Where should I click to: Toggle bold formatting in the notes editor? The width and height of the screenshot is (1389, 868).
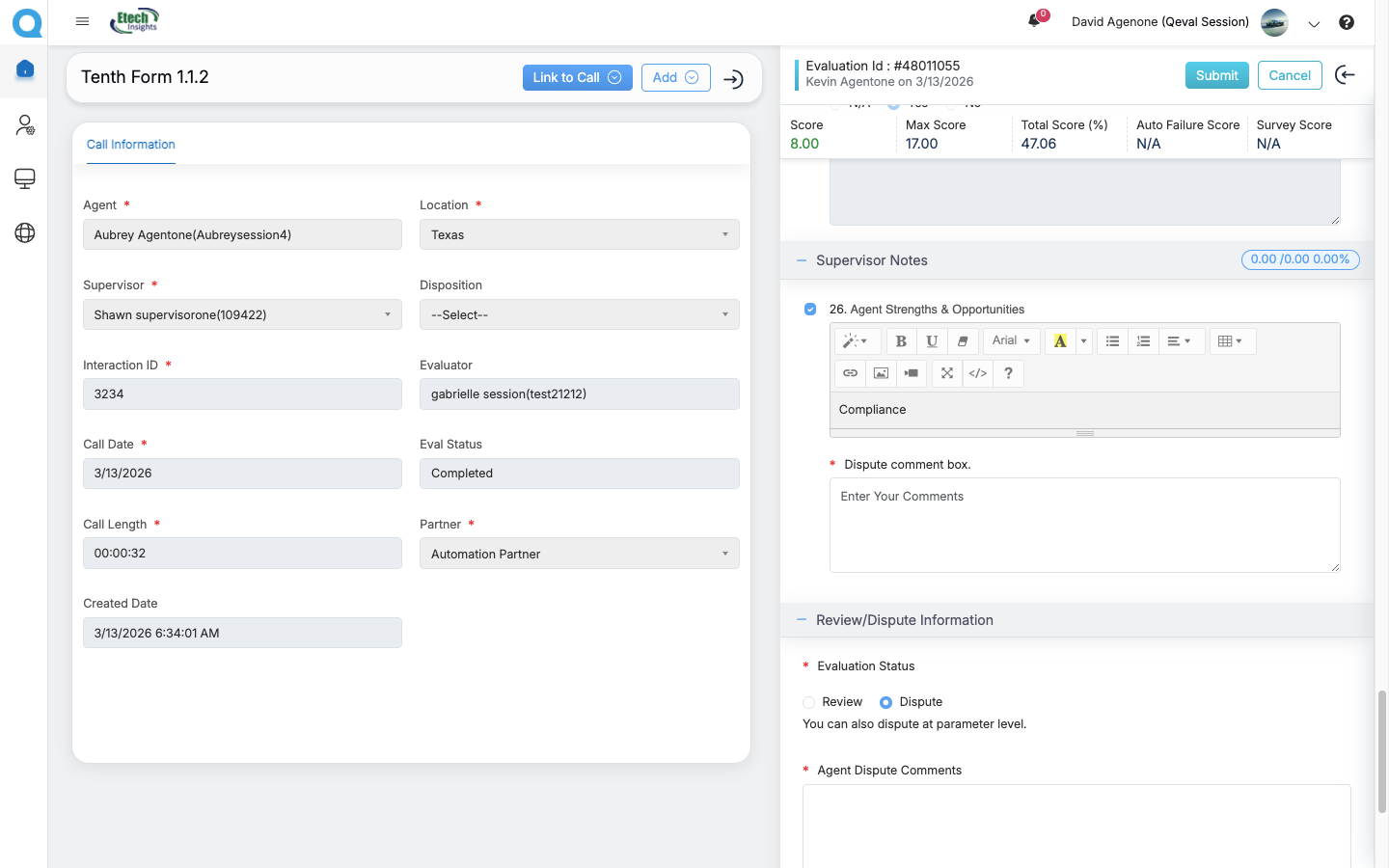(900, 341)
